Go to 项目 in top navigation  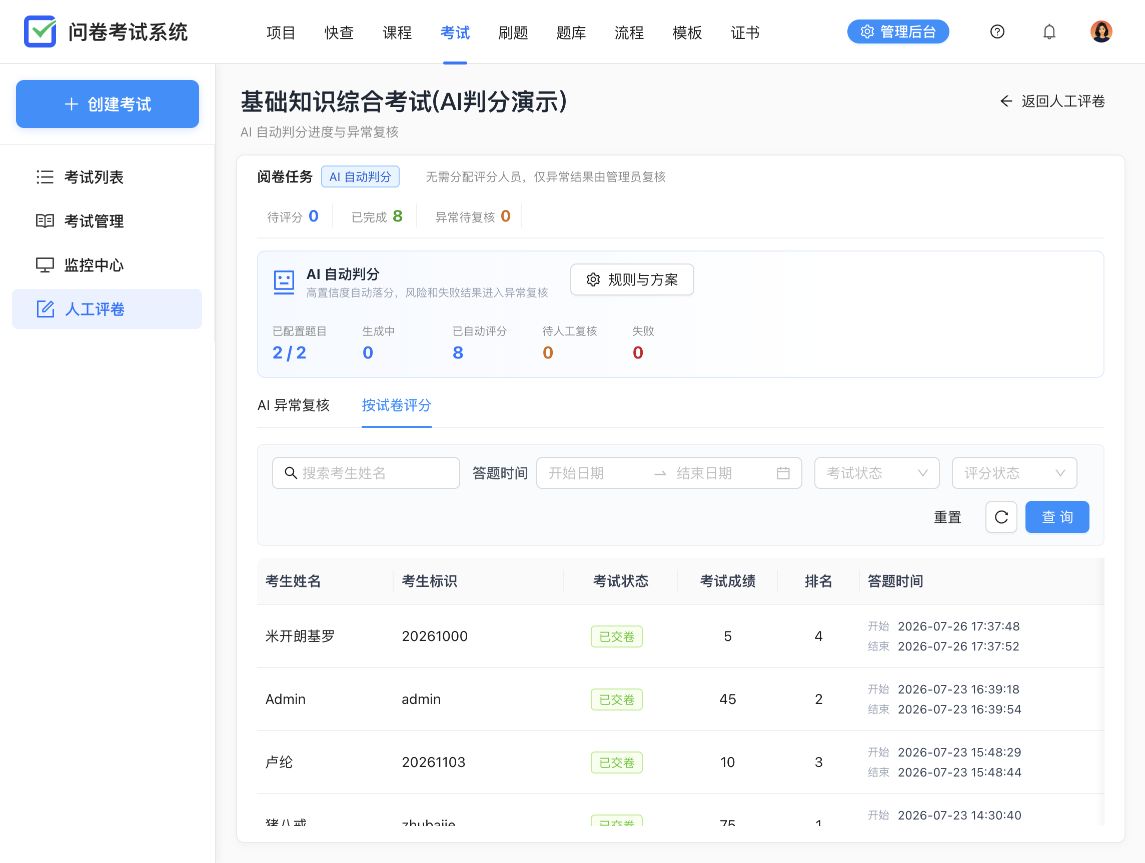[280, 33]
